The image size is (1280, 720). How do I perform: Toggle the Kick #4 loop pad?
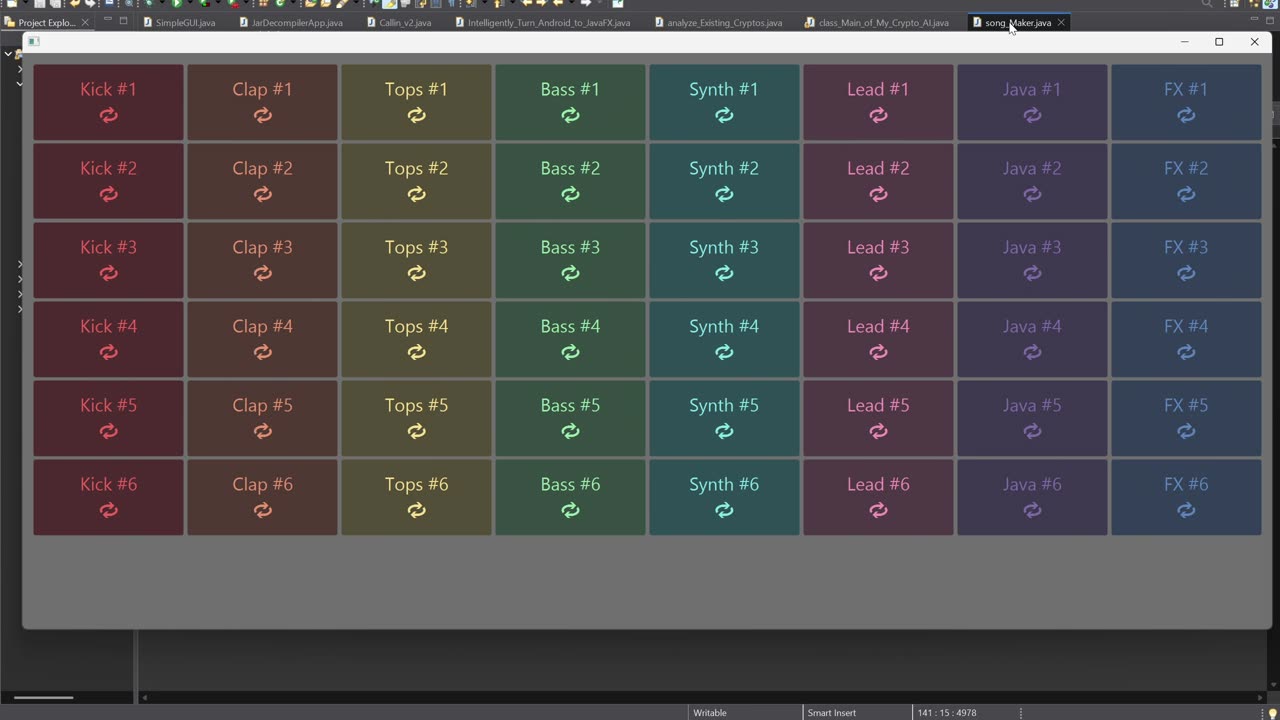point(109,339)
